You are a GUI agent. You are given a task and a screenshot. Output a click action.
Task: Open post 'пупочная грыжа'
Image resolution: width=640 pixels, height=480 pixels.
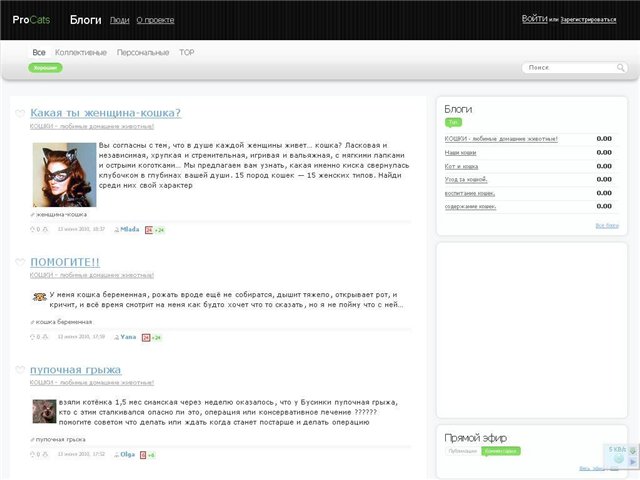point(76,370)
